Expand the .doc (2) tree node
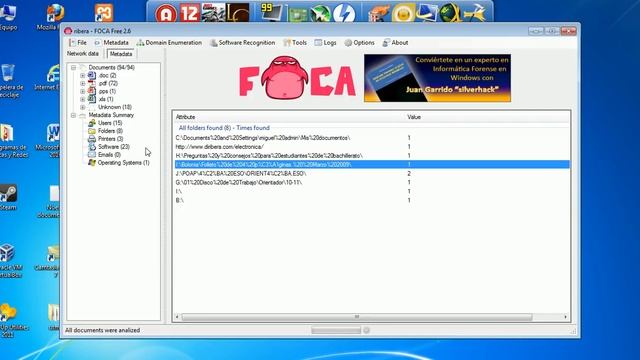The height and width of the screenshot is (360, 640). [83, 76]
